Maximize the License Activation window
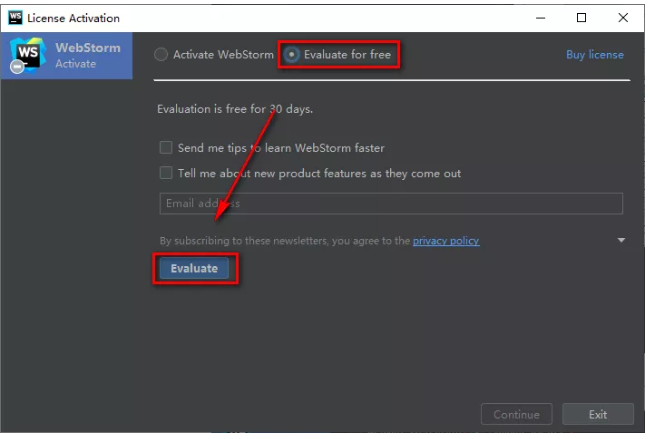Image resolution: width=650 pixels, height=439 pixels. 582,18
